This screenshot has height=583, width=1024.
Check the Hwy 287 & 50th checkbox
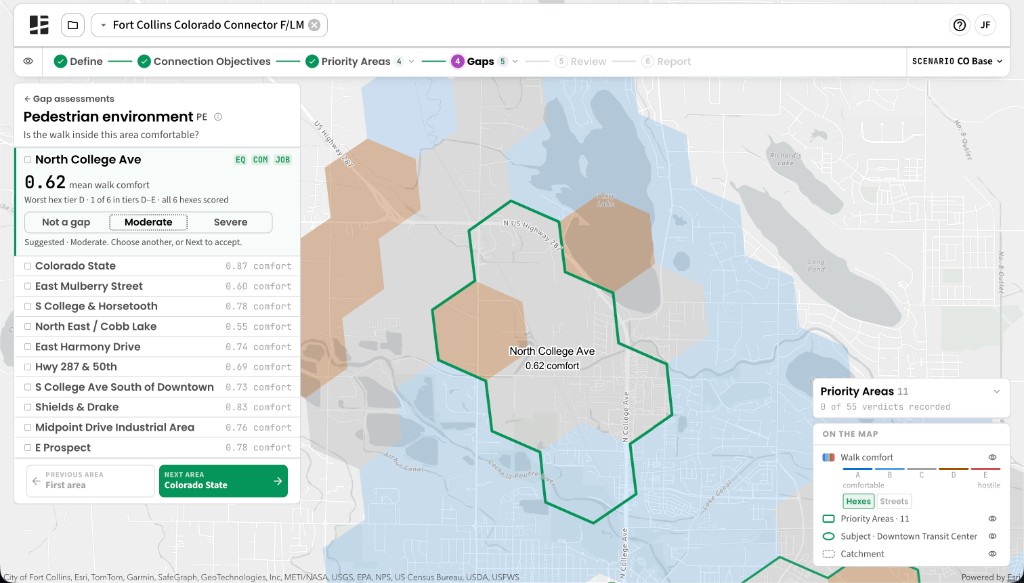pos(27,367)
